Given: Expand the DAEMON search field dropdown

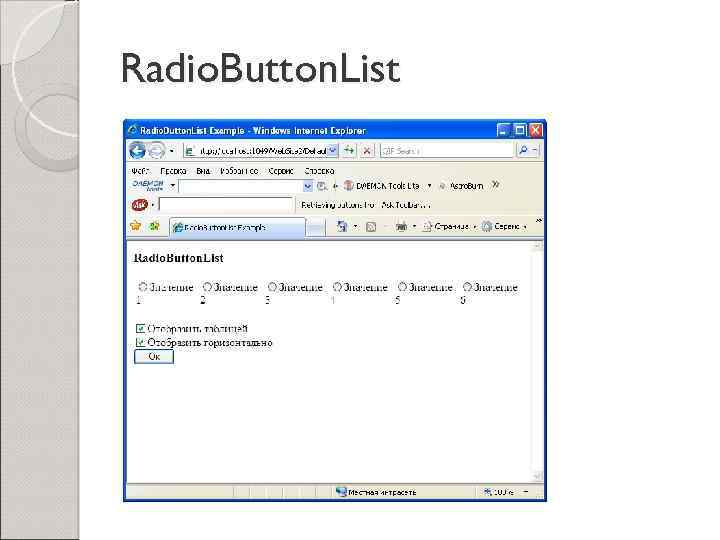Looking at the screenshot, I should [308, 186].
